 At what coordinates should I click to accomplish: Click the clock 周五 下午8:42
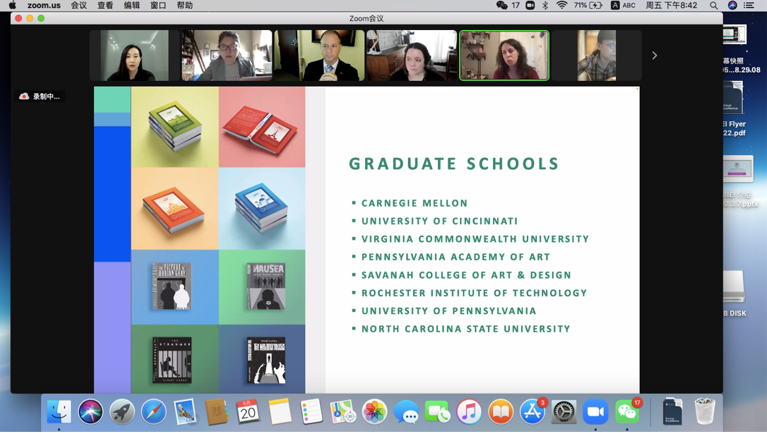pos(671,5)
